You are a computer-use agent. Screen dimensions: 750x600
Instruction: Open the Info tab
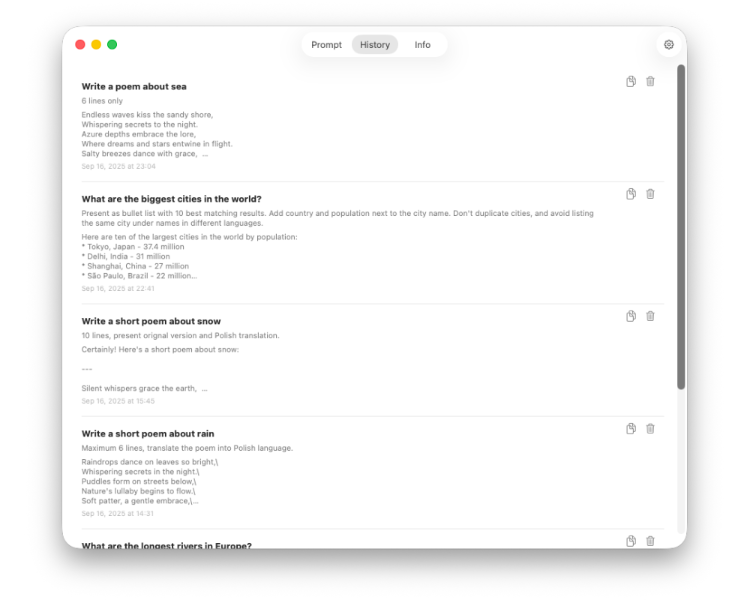coord(422,44)
